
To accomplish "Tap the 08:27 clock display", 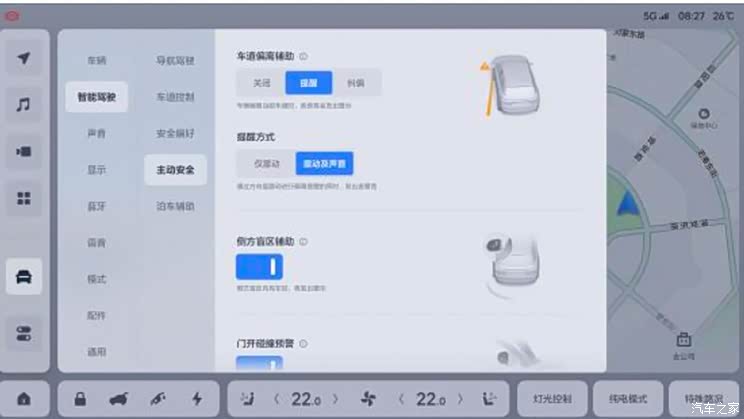I will pyautogui.click(x=691, y=16).
